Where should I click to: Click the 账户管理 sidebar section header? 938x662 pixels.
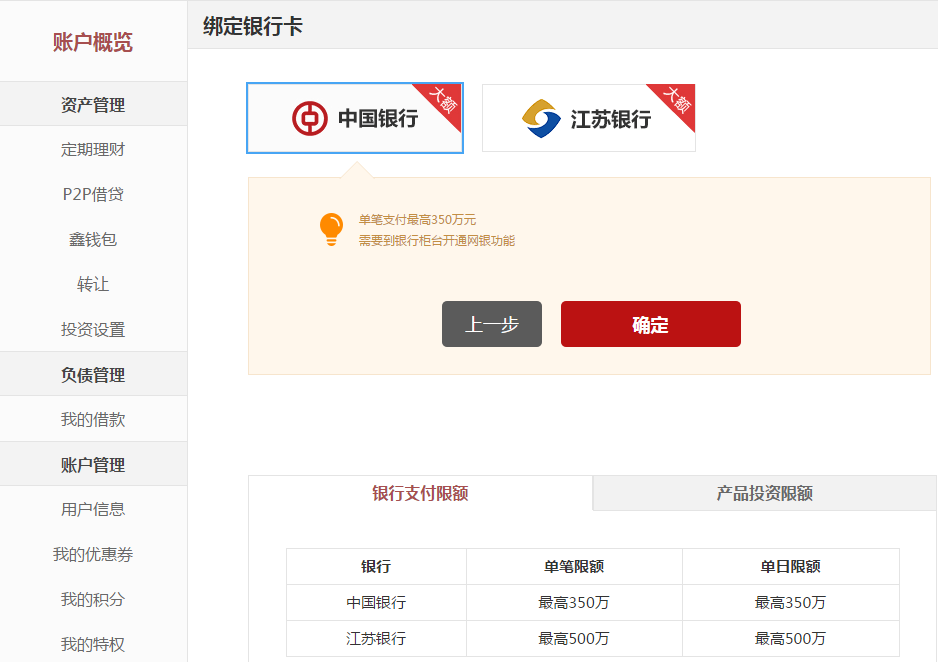(93, 464)
